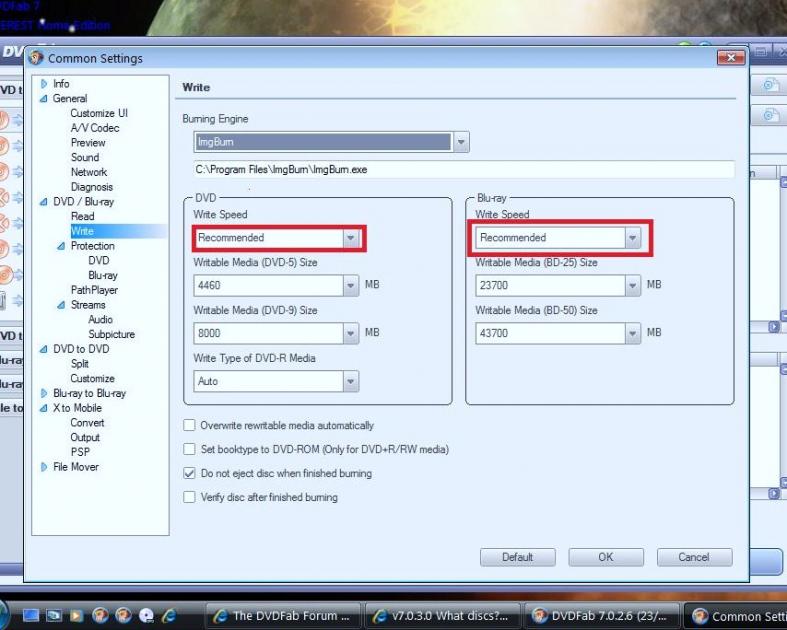The height and width of the screenshot is (630, 787).
Task: Switch to v7.0.3.0 What discs? taskbar window
Action: point(443,615)
